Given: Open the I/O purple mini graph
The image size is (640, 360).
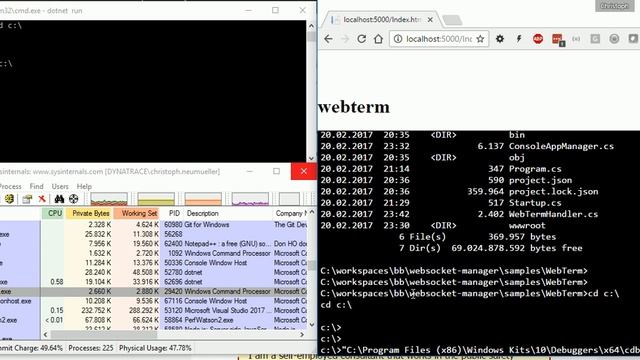Looking at the screenshot, I should point(250,199).
